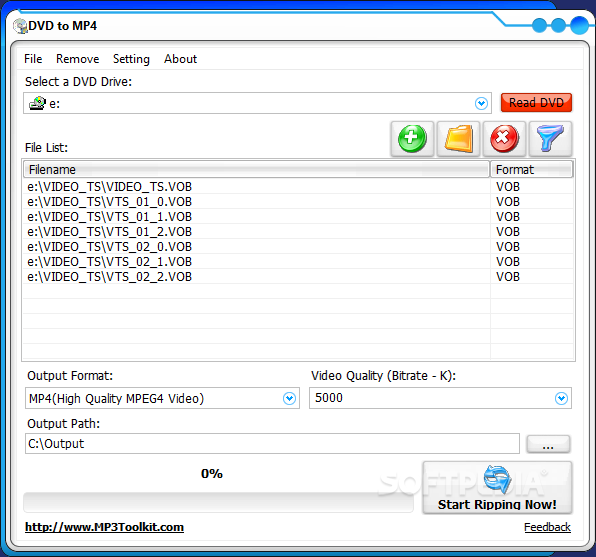Viewport: 596px width, 557px height.
Task: Click the ripping progress bar
Action: pyautogui.click(x=218, y=502)
